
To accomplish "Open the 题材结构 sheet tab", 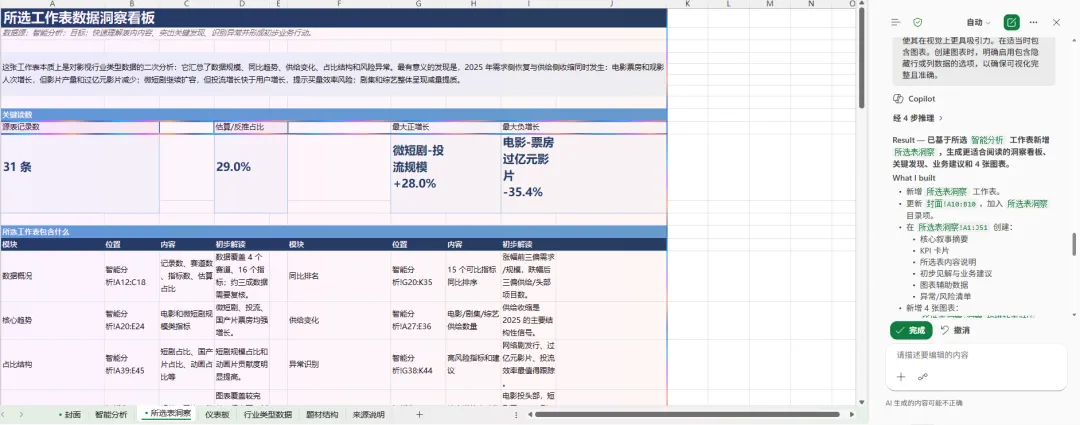I will point(322,415).
